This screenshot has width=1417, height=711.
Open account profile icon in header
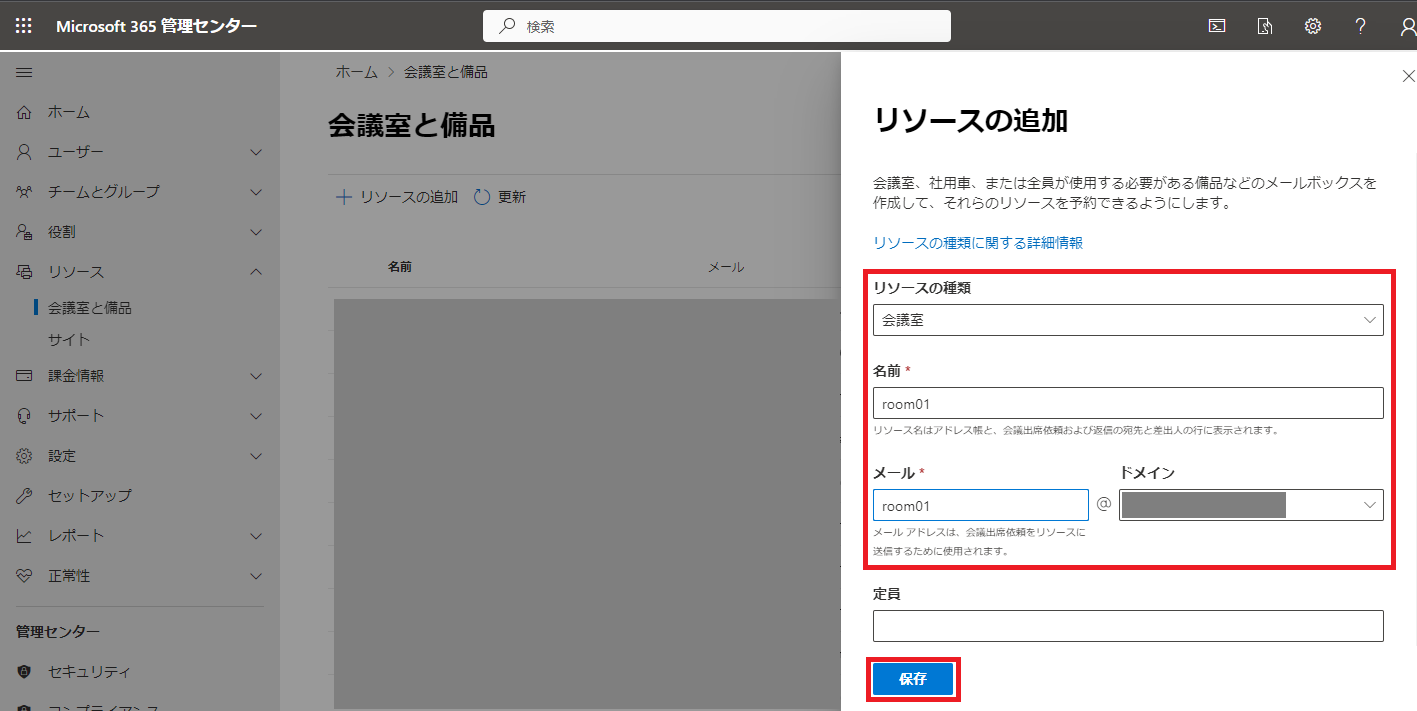(1408, 27)
